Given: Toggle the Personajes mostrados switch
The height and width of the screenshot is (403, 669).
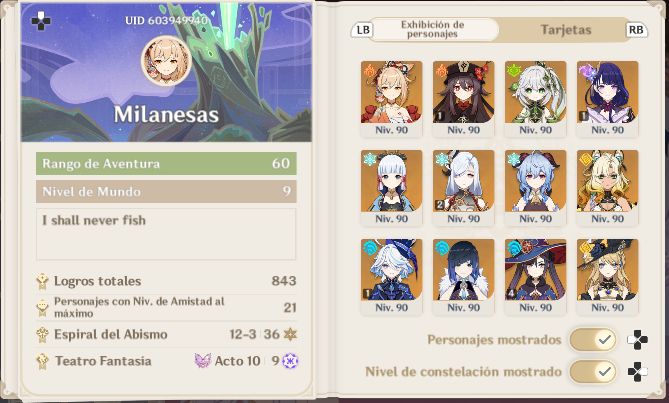Looking at the screenshot, I should (593, 340).
